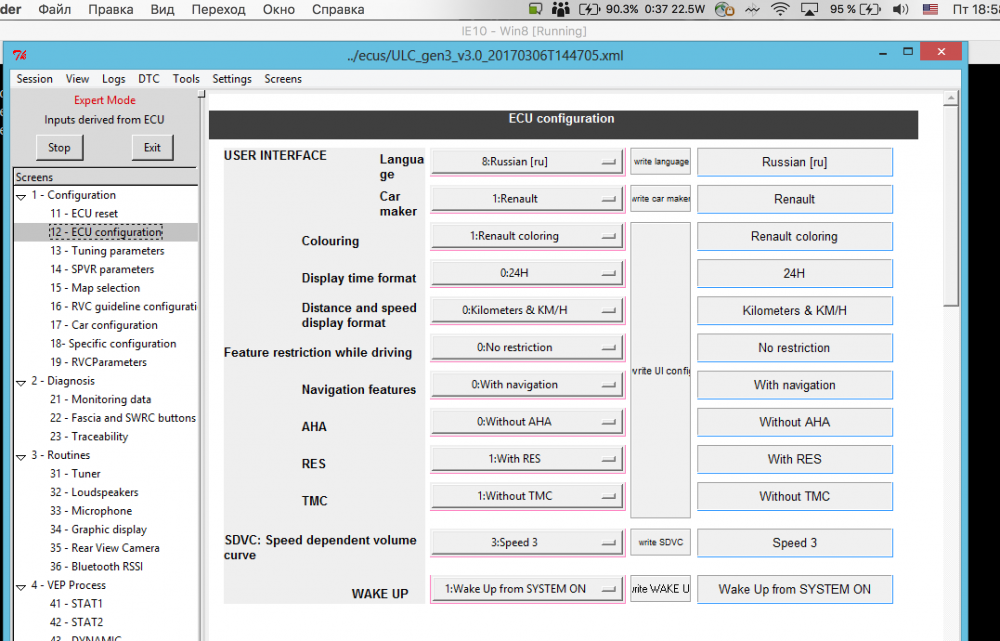Click the volume icon in the macOS menu bar

tap(901, 10)
